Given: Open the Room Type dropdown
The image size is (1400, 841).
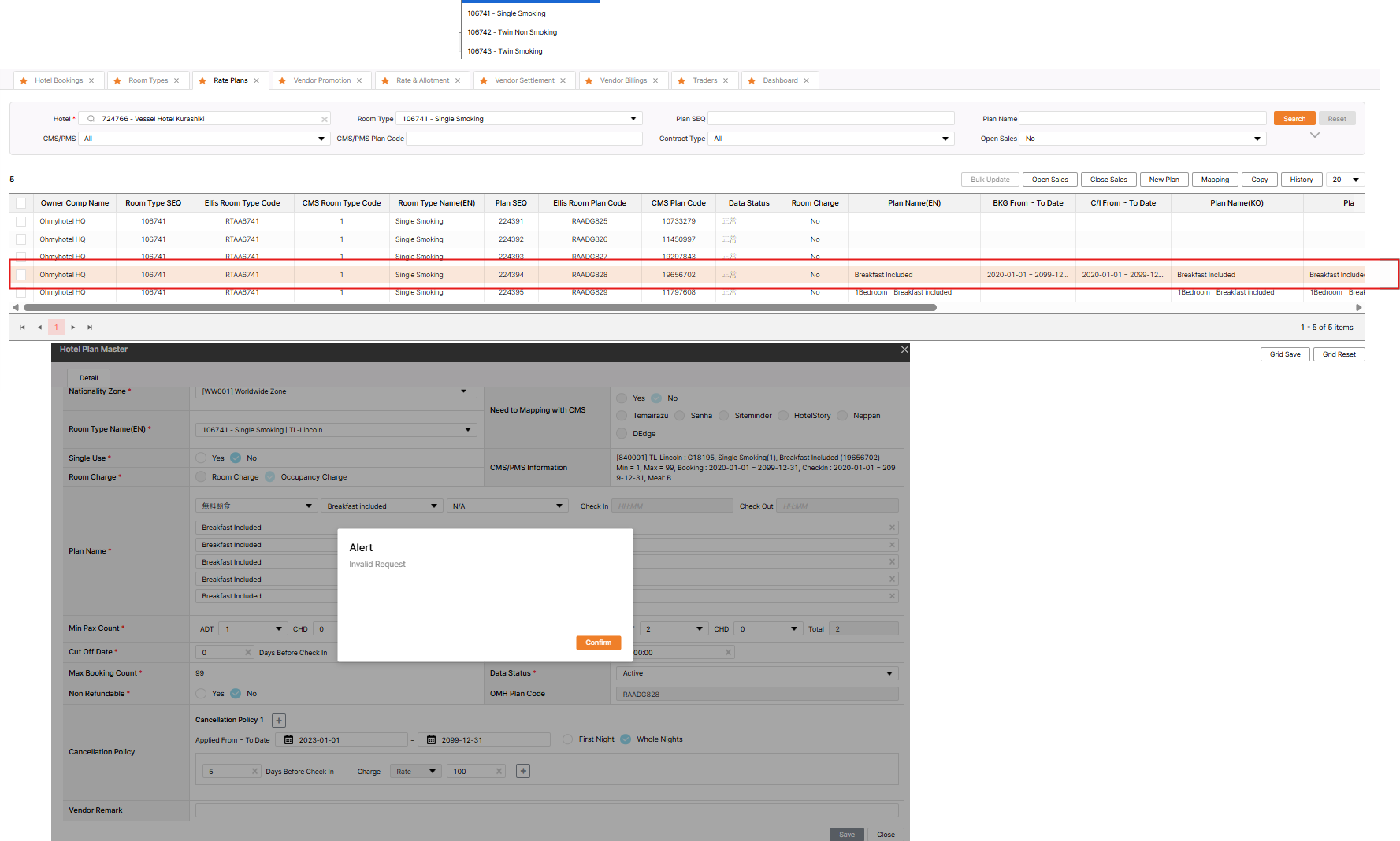Looking at the screenshot, I should click(x=633, y=119).
